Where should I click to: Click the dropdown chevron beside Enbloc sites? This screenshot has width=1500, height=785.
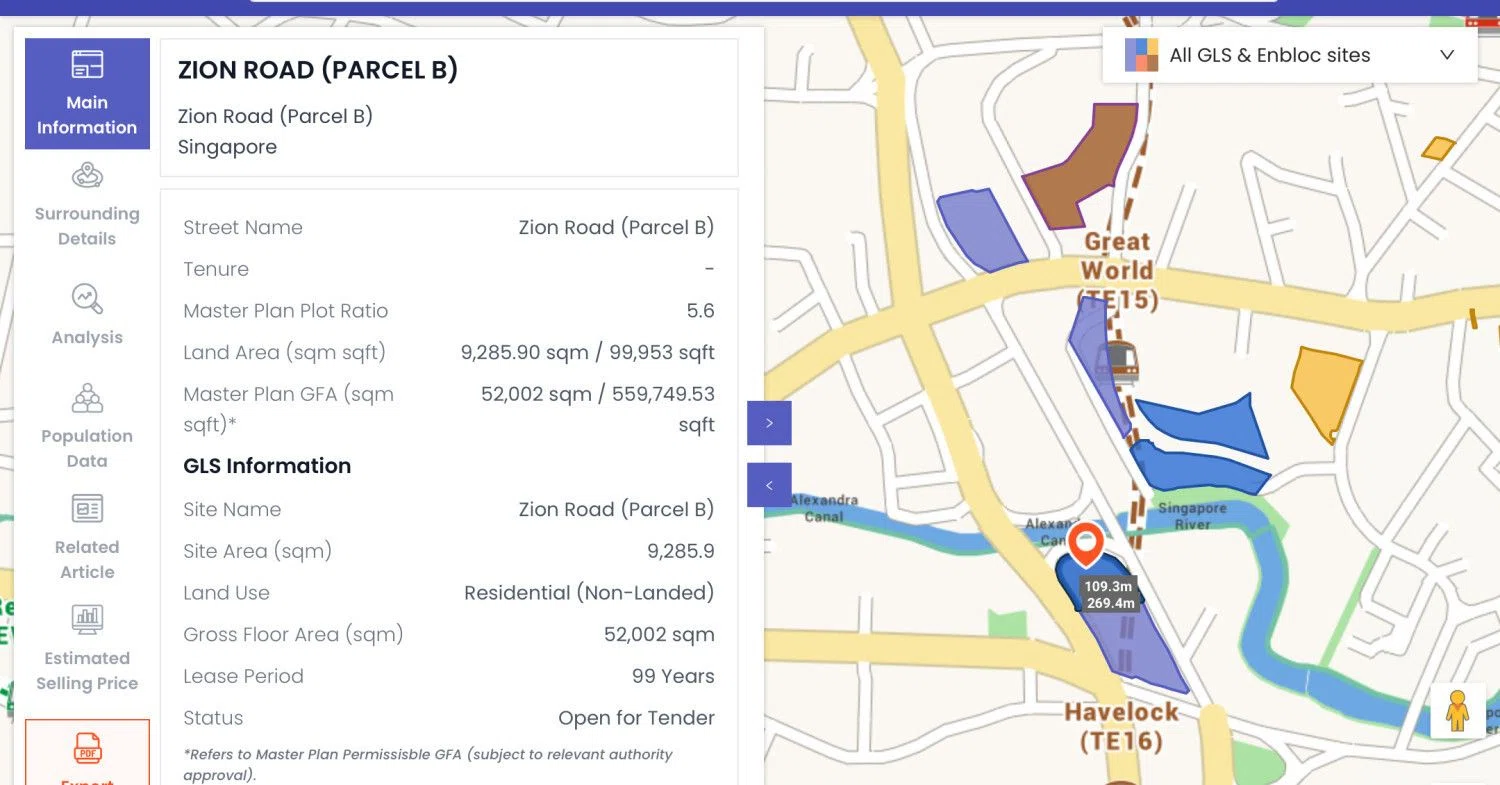1446,55
